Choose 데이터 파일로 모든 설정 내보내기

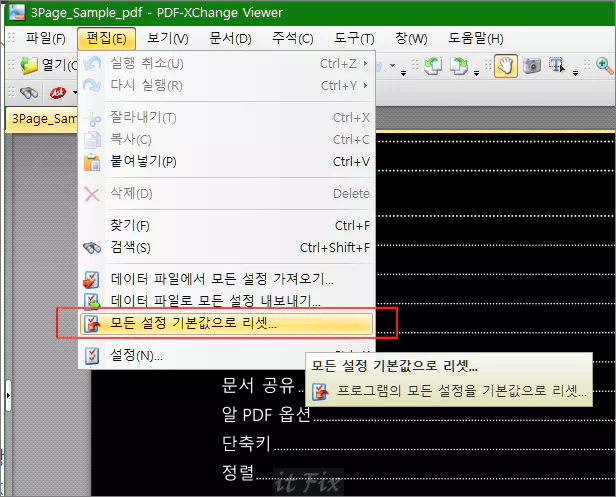[x=227, y=301]
